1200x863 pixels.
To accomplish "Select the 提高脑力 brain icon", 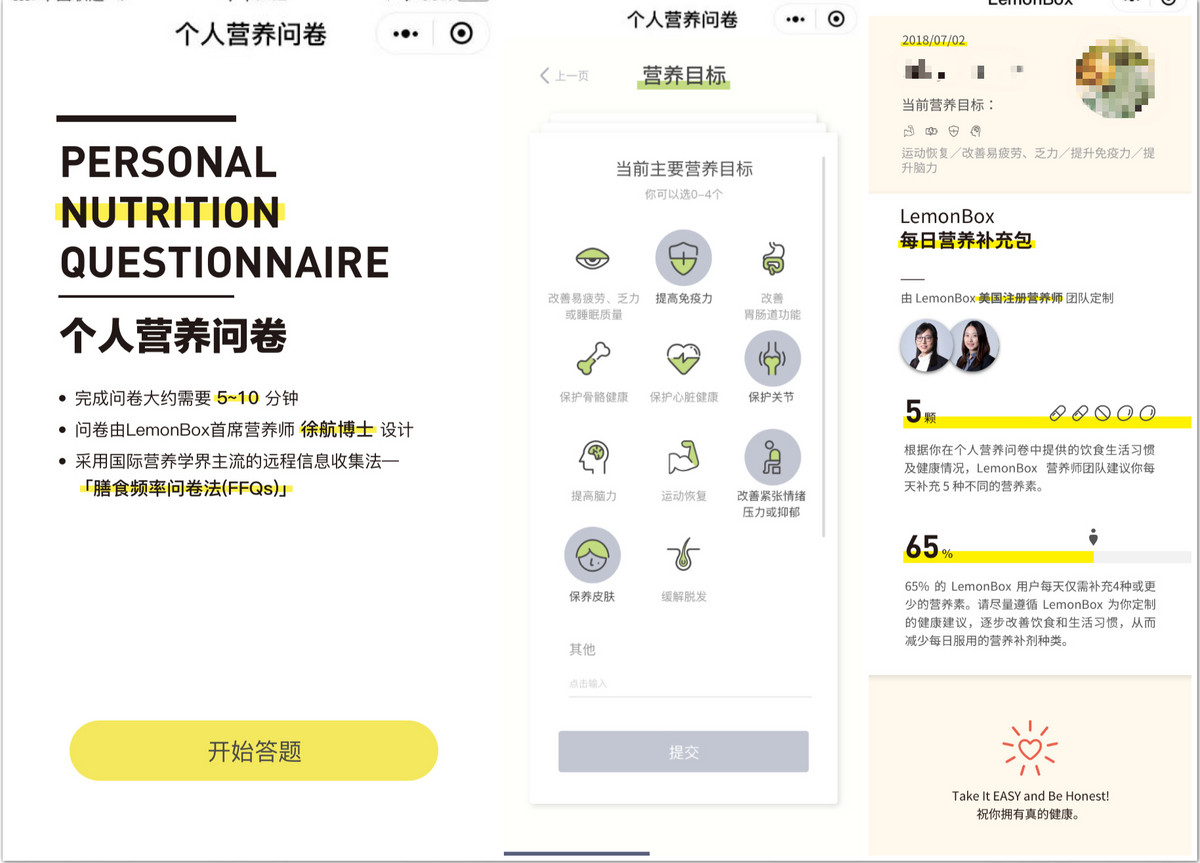I will (x=593, y=458).
